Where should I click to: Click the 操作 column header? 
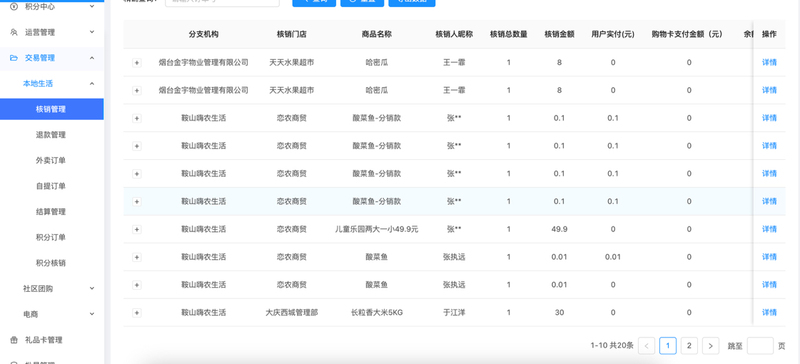click(769, 34)
